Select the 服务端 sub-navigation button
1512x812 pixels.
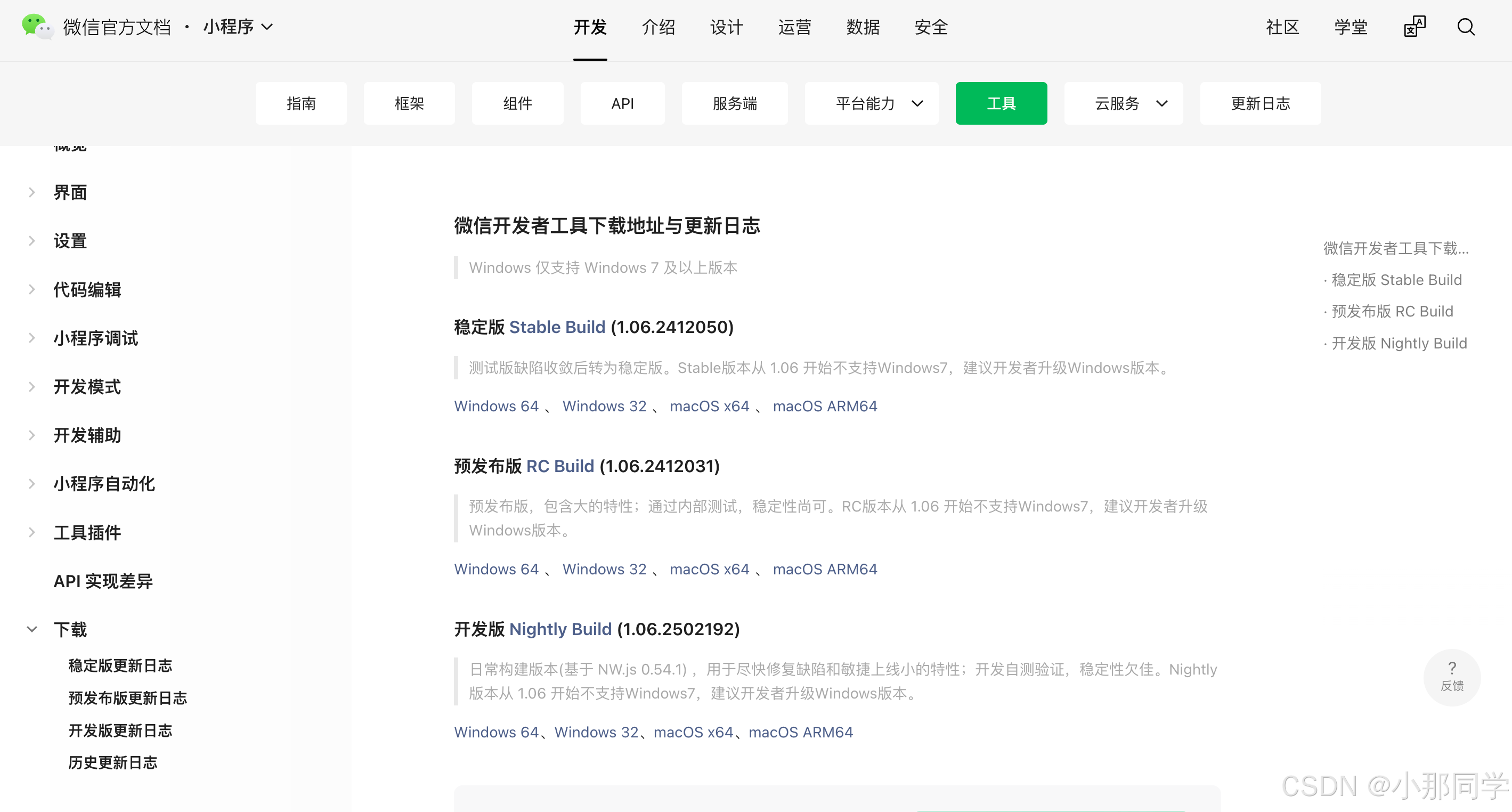click(734, 103)
